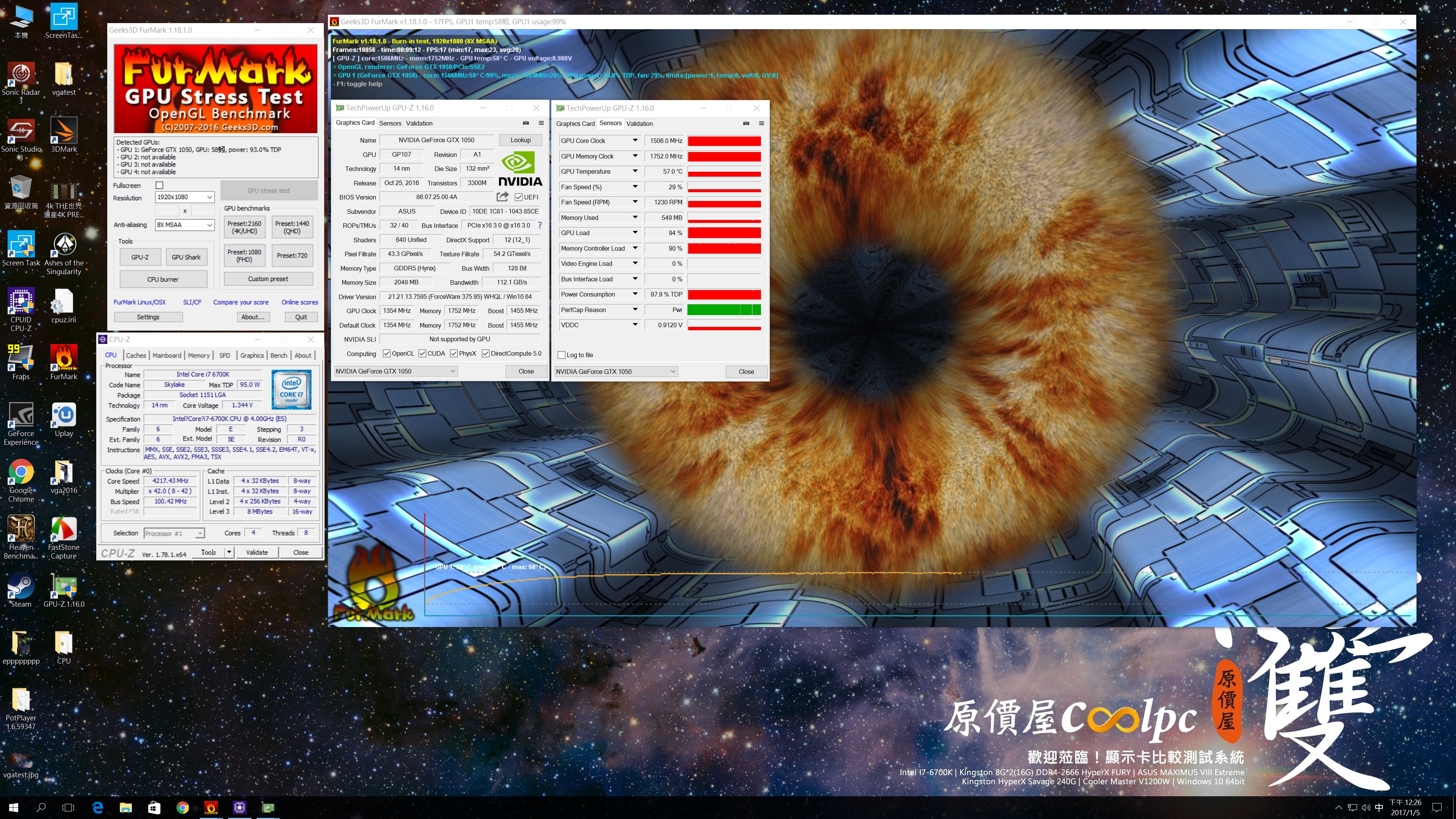Switch to the Caches tab in CPU-Z
Screen dimensions: 1456x819
[x=136, y=355]
